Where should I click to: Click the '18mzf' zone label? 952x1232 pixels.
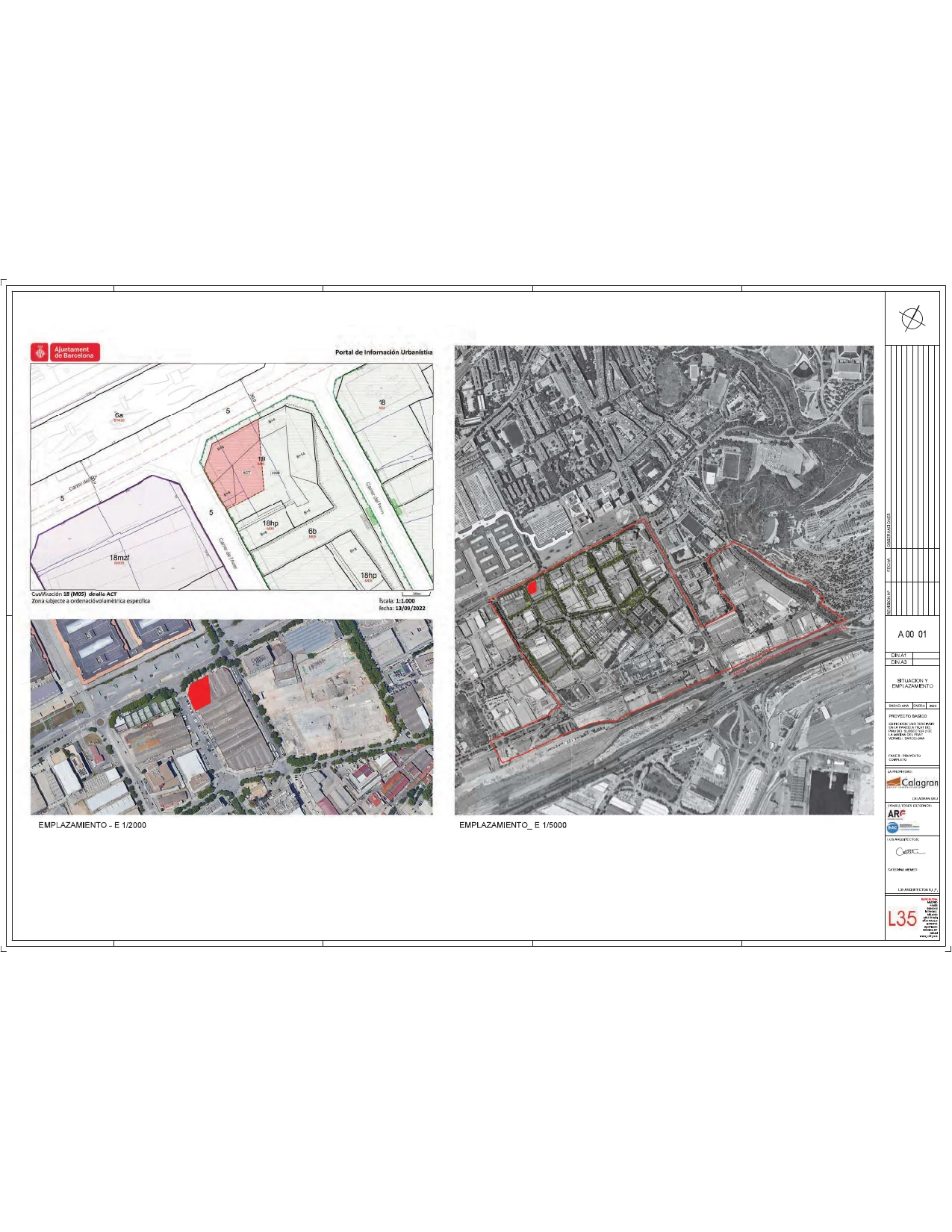pyautogui.click(x=119, y=558)
